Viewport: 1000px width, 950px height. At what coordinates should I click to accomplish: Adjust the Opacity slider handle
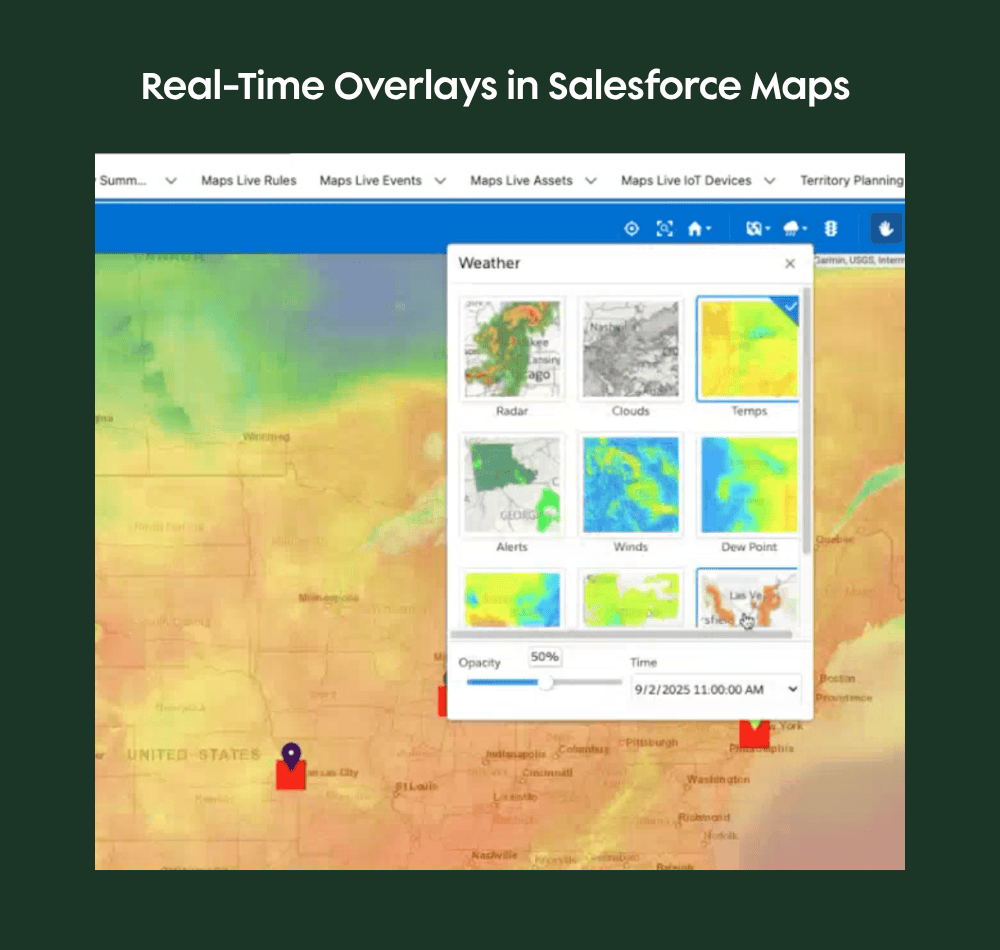546,682
